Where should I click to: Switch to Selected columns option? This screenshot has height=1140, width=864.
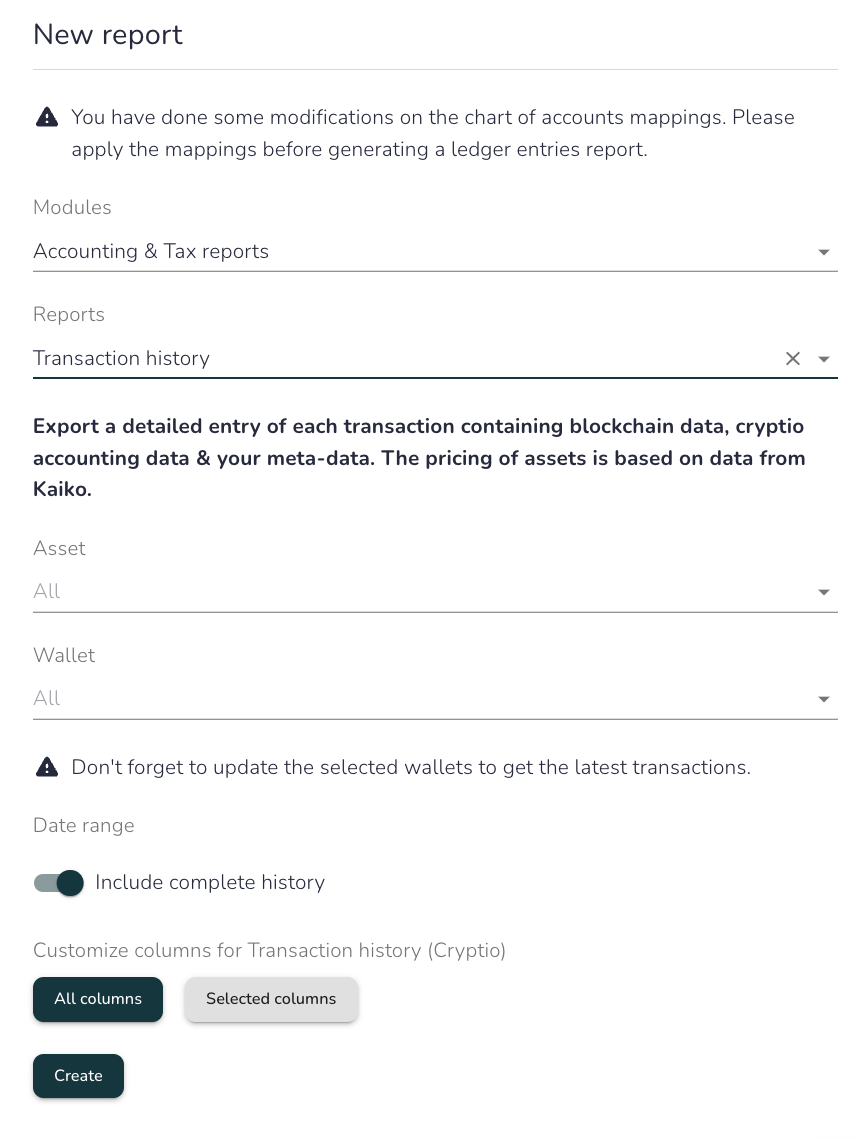(271, 999)
